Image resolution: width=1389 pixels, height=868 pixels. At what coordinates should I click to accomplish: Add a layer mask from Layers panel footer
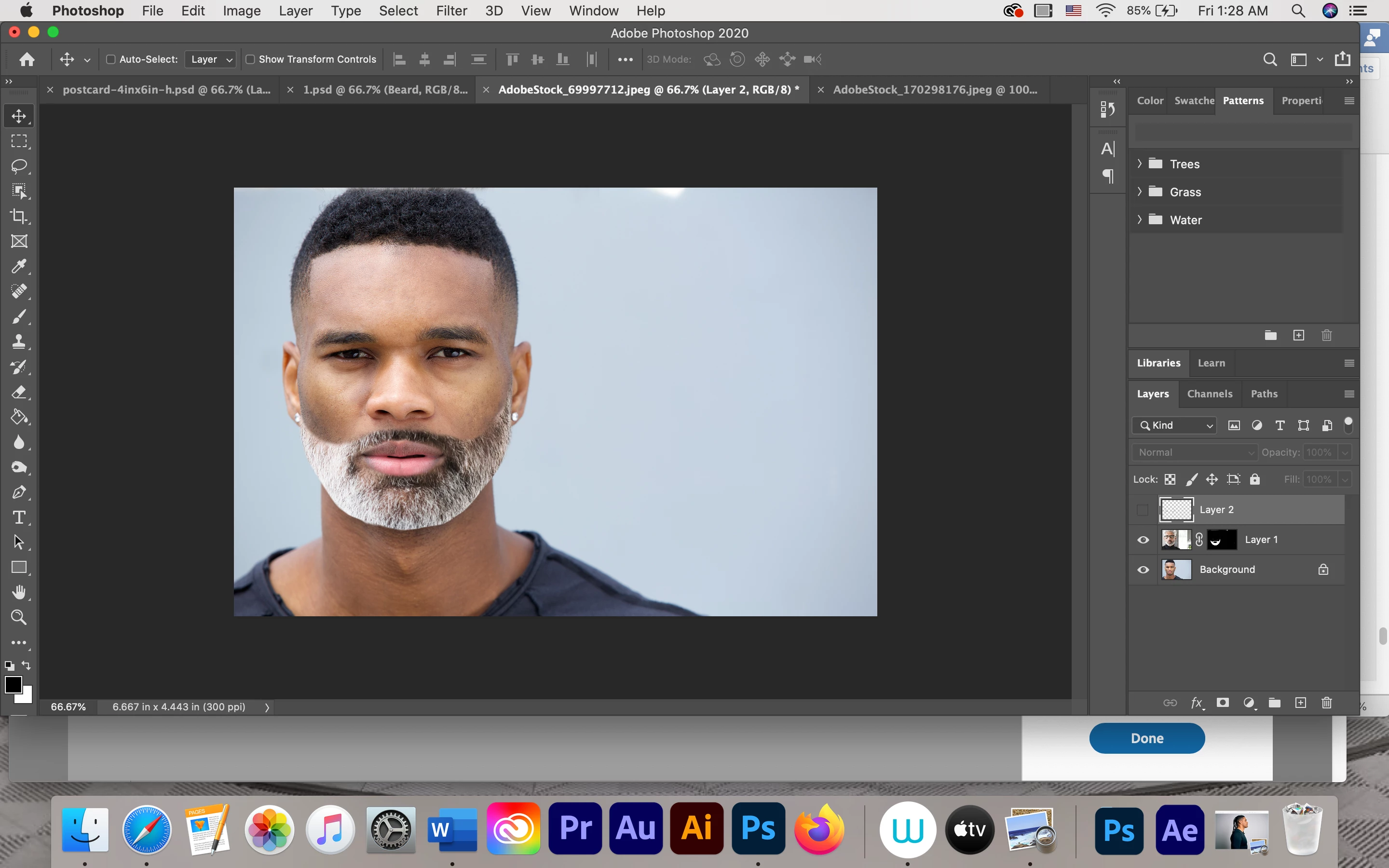click(x=1223, y=703)
